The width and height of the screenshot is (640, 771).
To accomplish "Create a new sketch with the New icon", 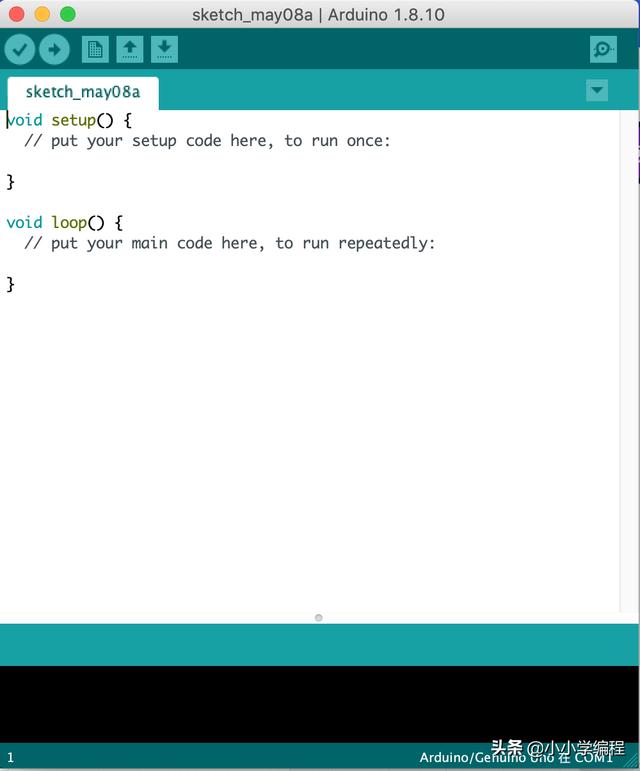I will coord(95,49).
